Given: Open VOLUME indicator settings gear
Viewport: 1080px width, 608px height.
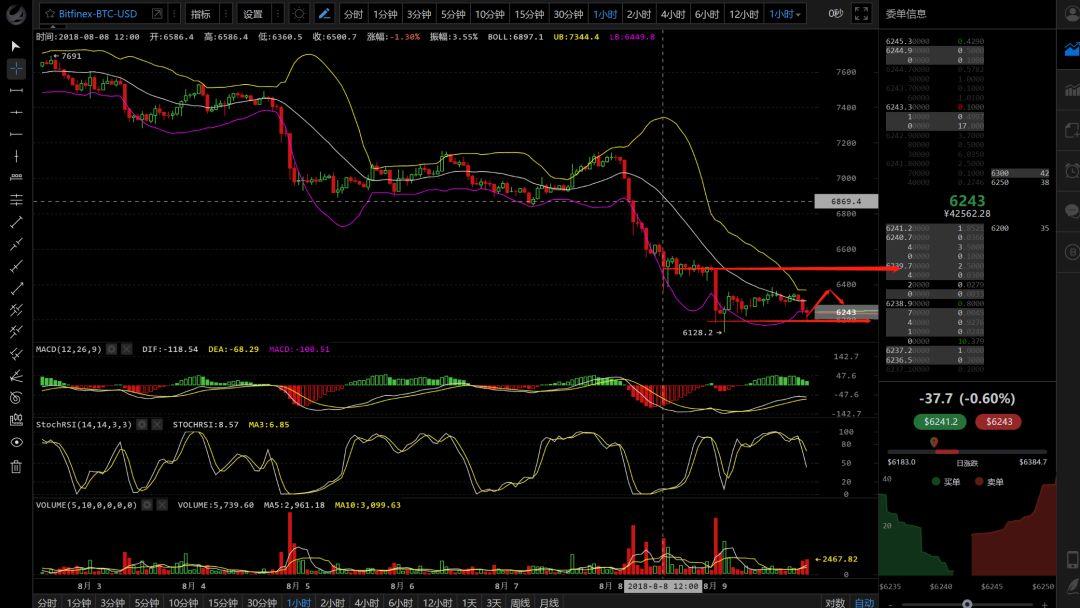Looking at the screenshot, I should tap(147, 505).
